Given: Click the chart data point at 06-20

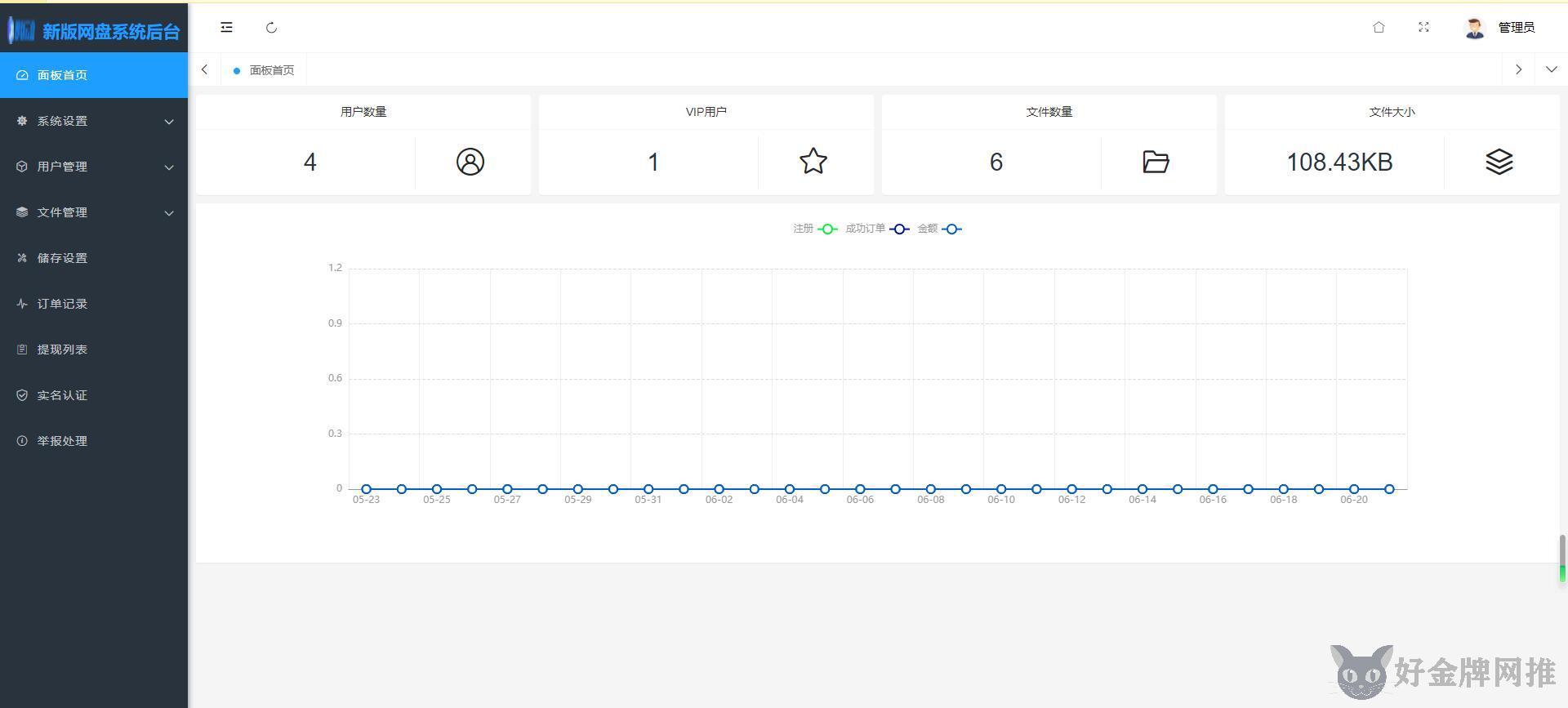Looking at the screenshot, I should tap(1354, 489).
